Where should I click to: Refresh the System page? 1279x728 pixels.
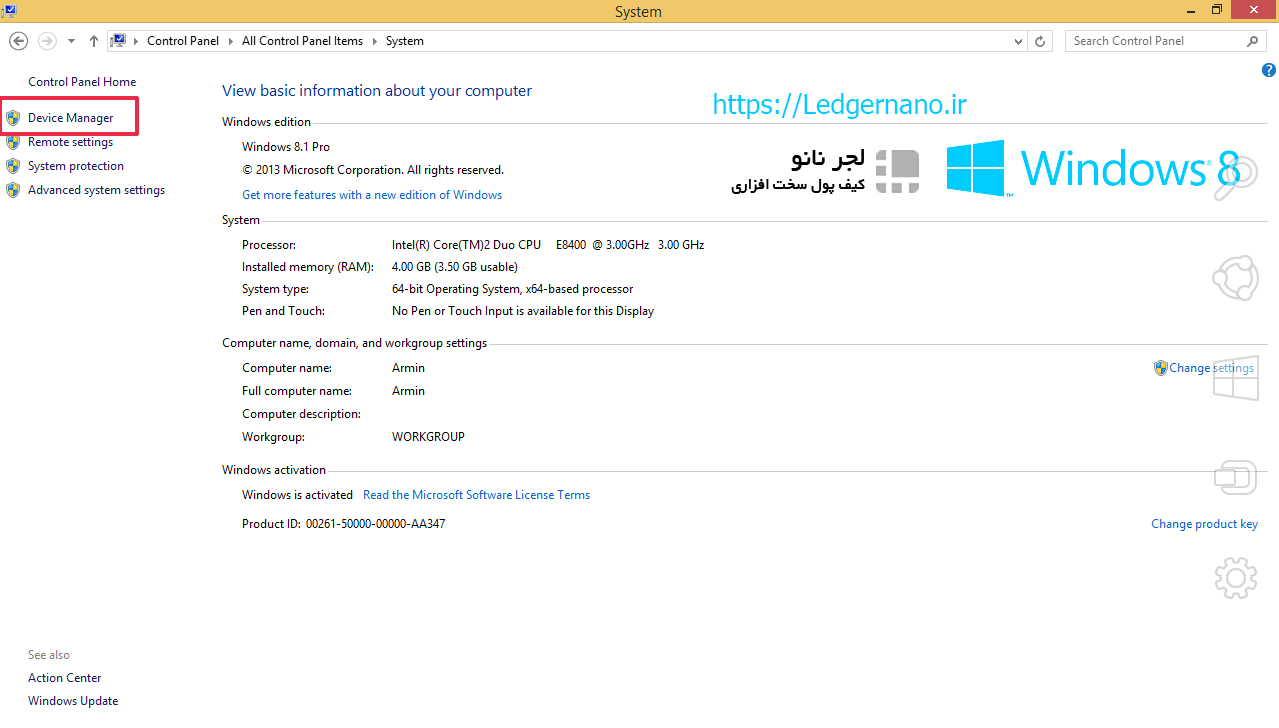(1040, 41)
